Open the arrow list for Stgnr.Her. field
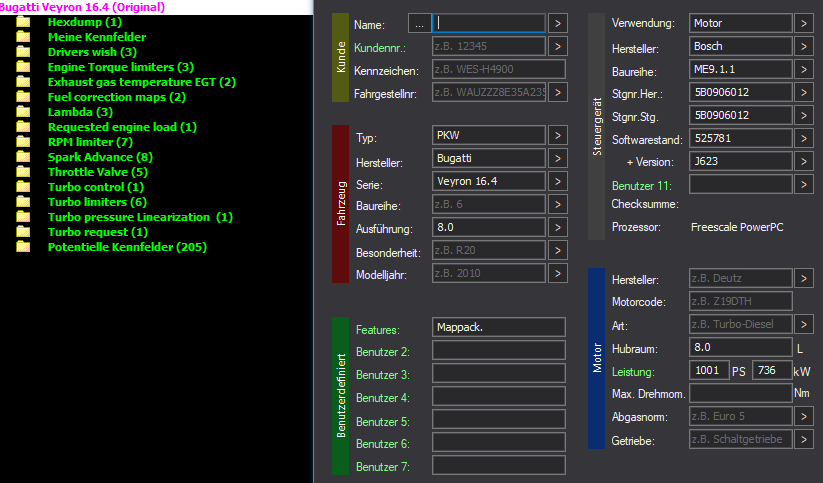 (804, 92)
